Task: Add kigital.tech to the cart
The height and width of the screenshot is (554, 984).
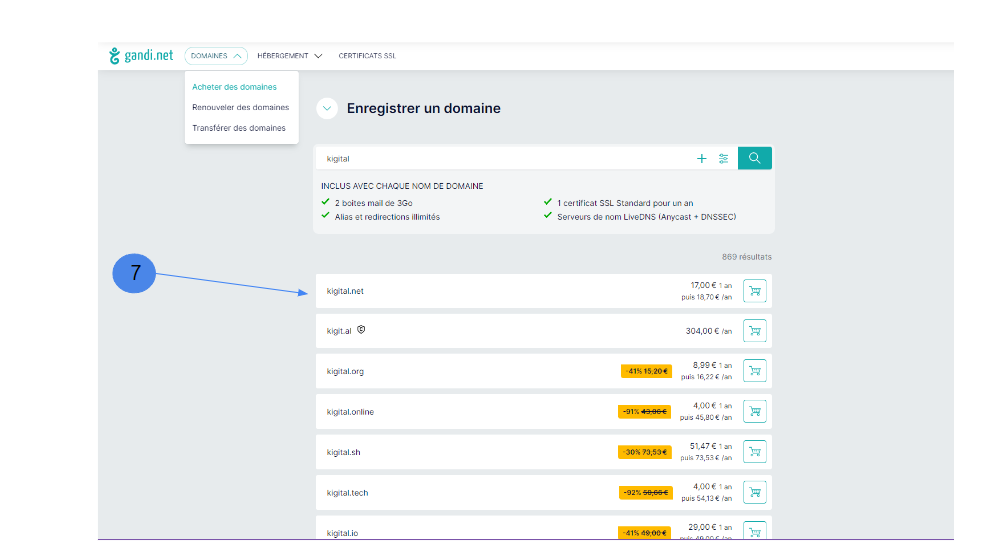Action: pos(755,492)
